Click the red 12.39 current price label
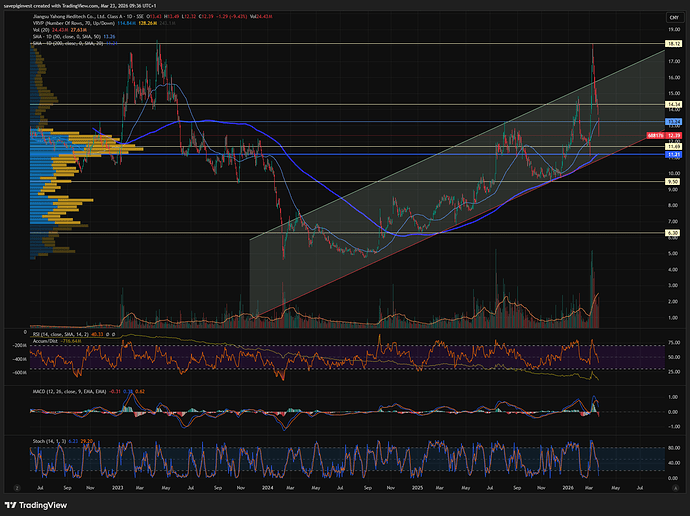The width and height of the screenshot is (690, 516). tap(673, 135)
